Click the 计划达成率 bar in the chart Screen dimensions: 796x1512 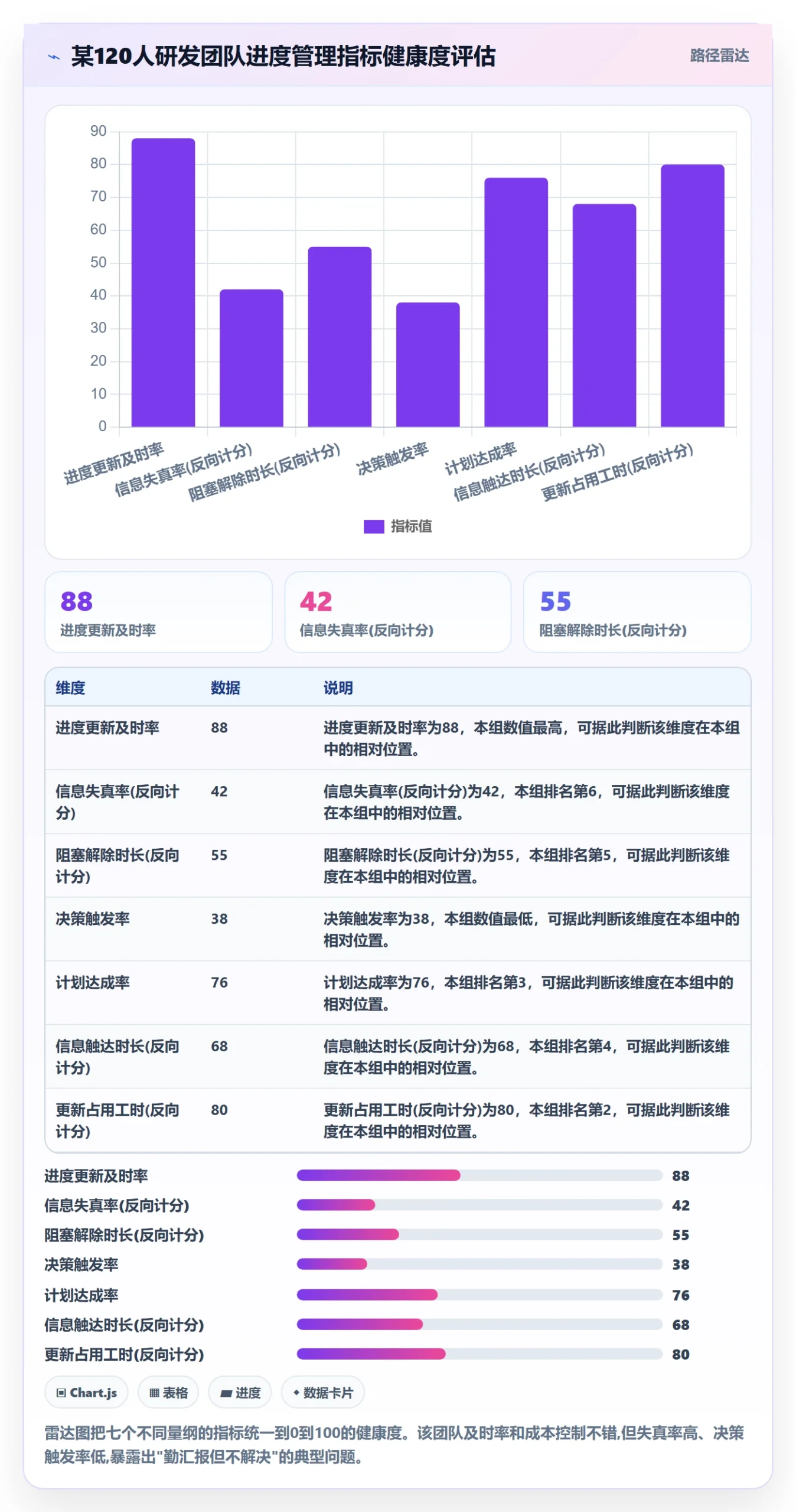pyautogui.click(x=516, y=302)
